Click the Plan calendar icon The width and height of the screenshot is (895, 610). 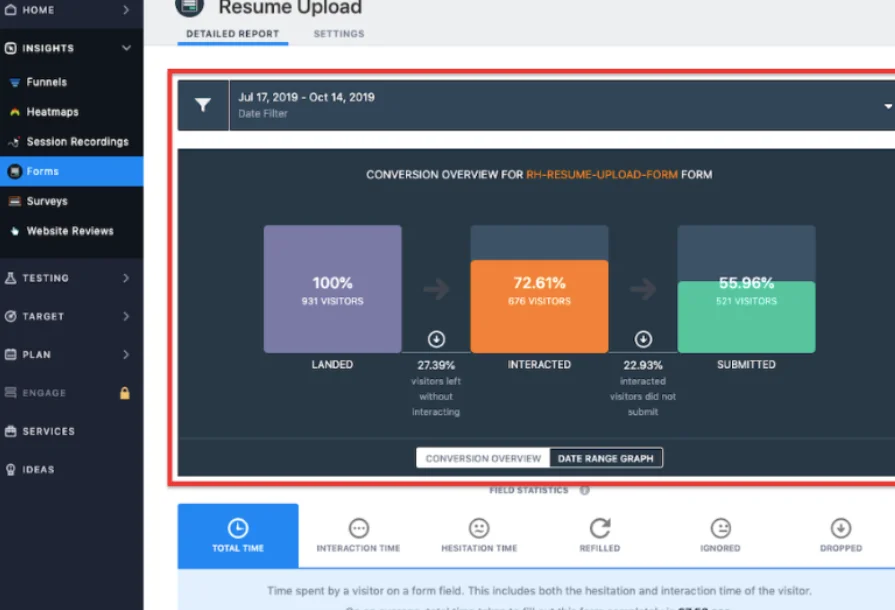pos(10,354)
